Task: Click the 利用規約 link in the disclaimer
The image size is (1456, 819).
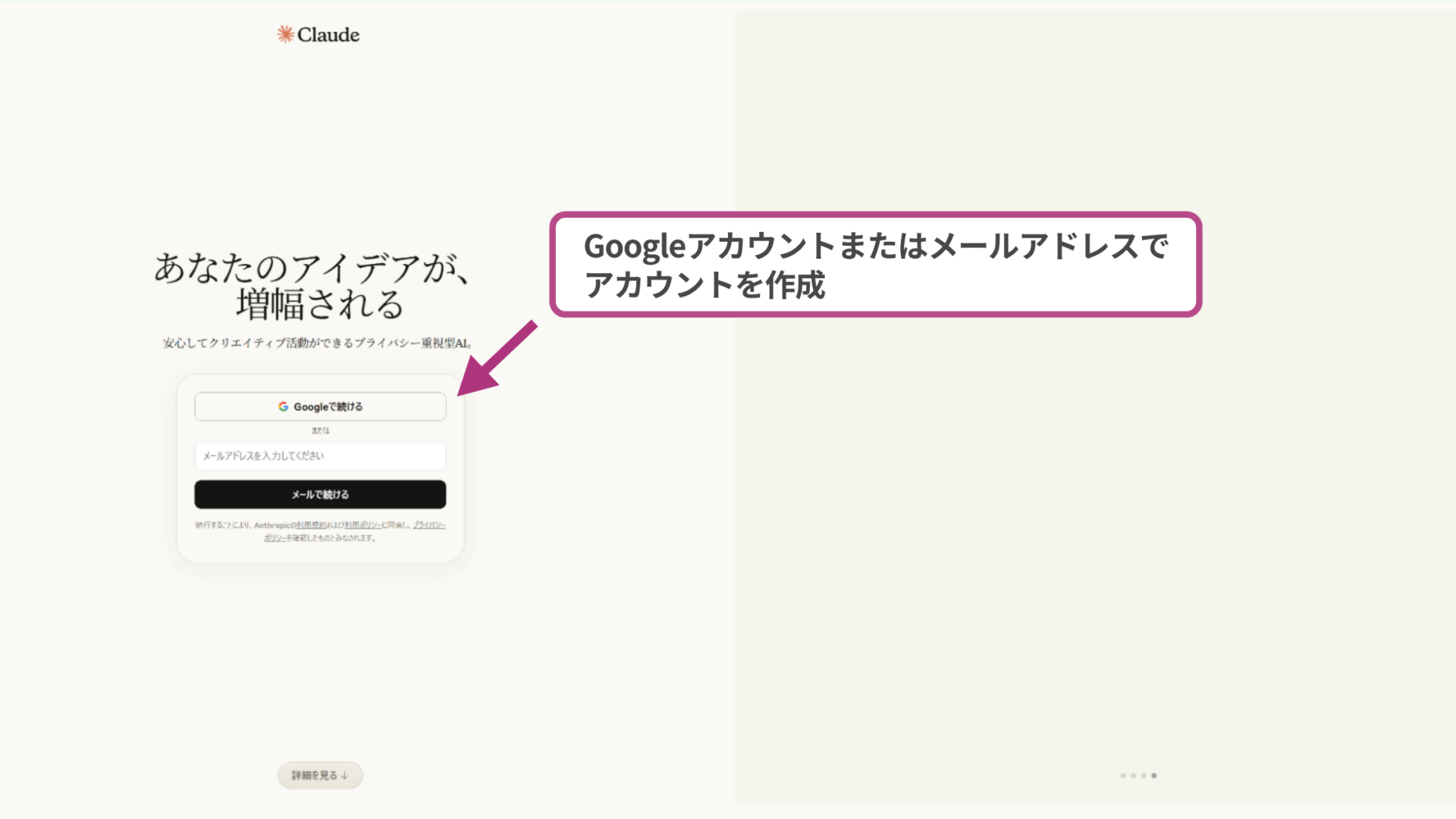Action: point(311,525)
